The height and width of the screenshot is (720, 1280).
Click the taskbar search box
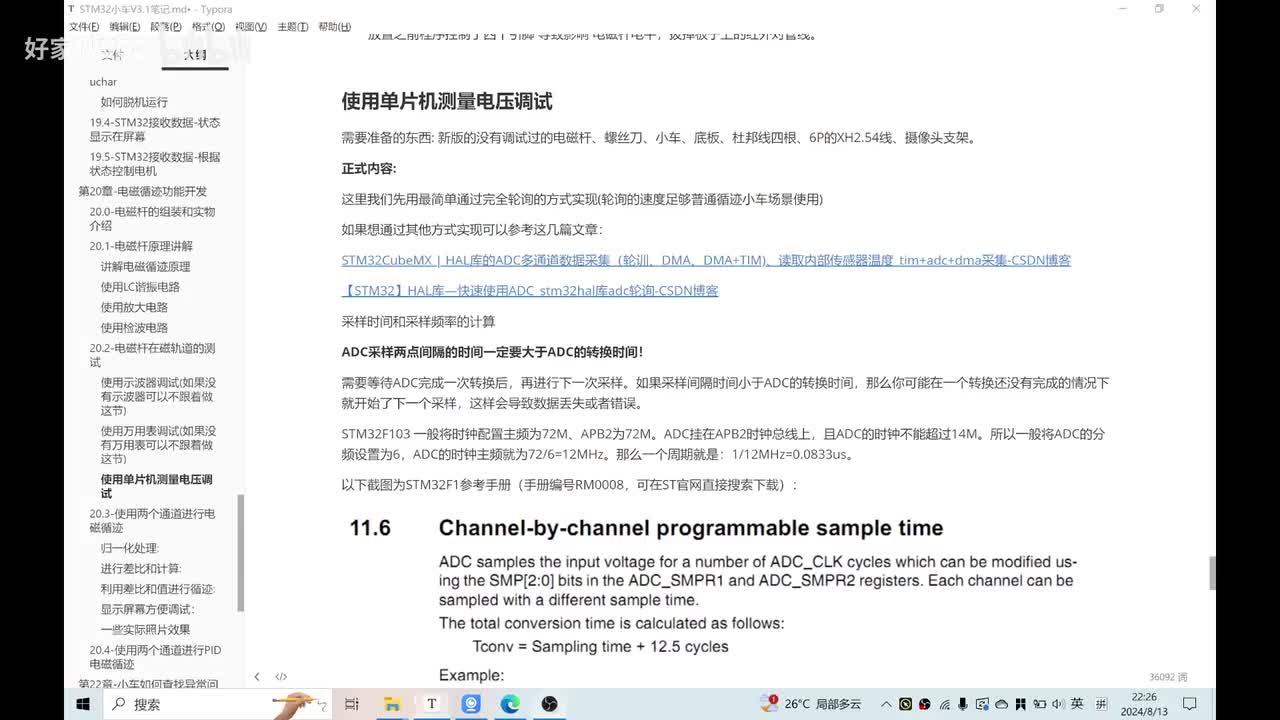point(220,704)
